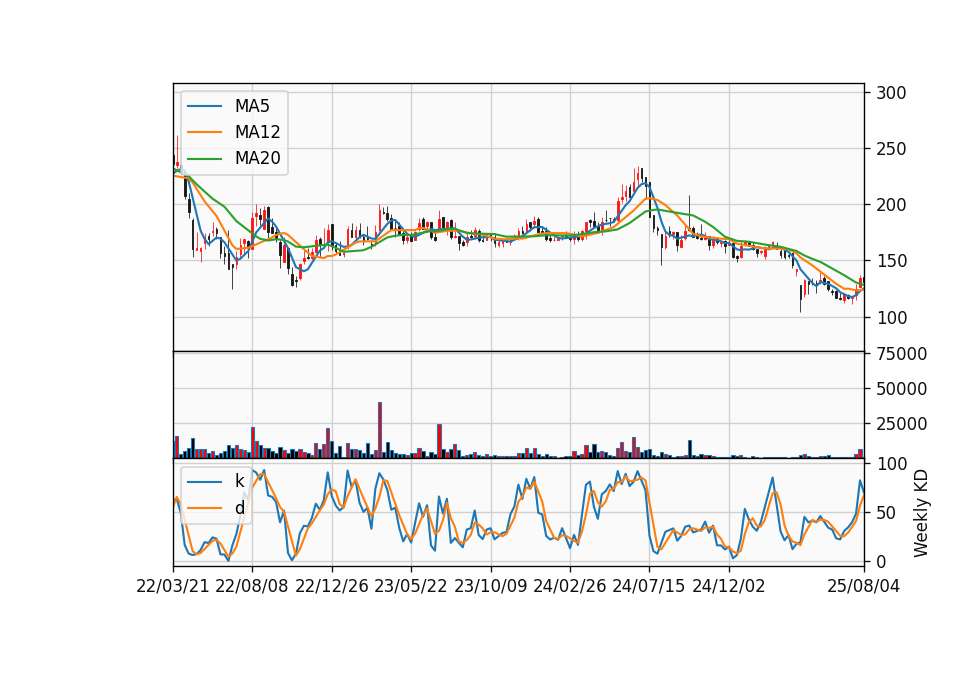Click the 250 price axis label
Viewport: 960px width, 690px height.
point(891,149)
